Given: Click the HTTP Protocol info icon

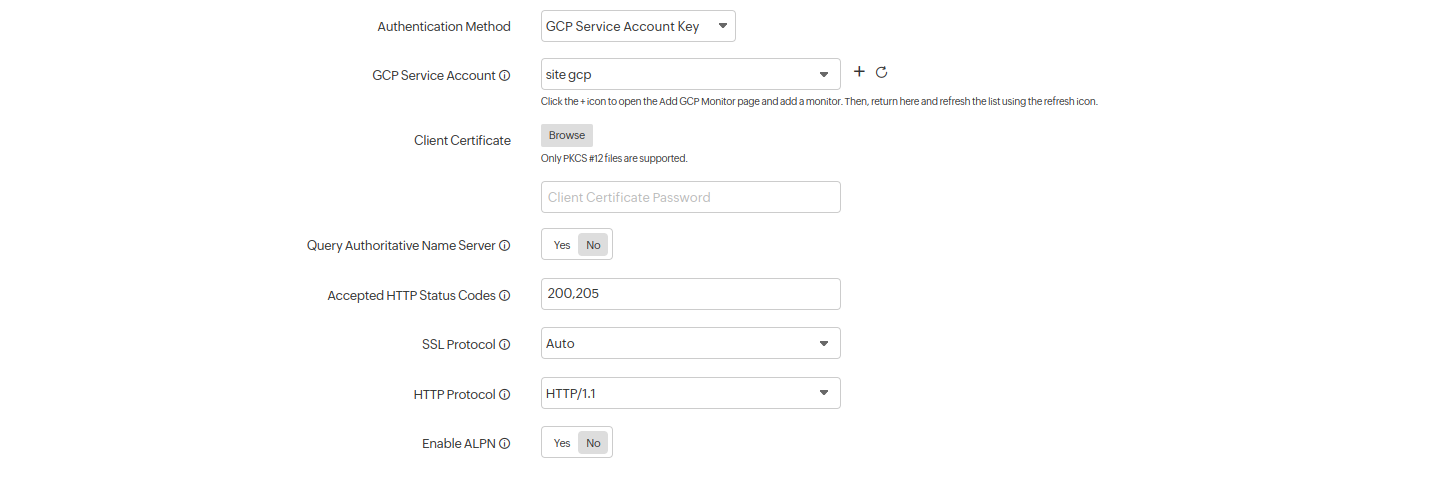Looking at the screenshot, I should [505, 395].
